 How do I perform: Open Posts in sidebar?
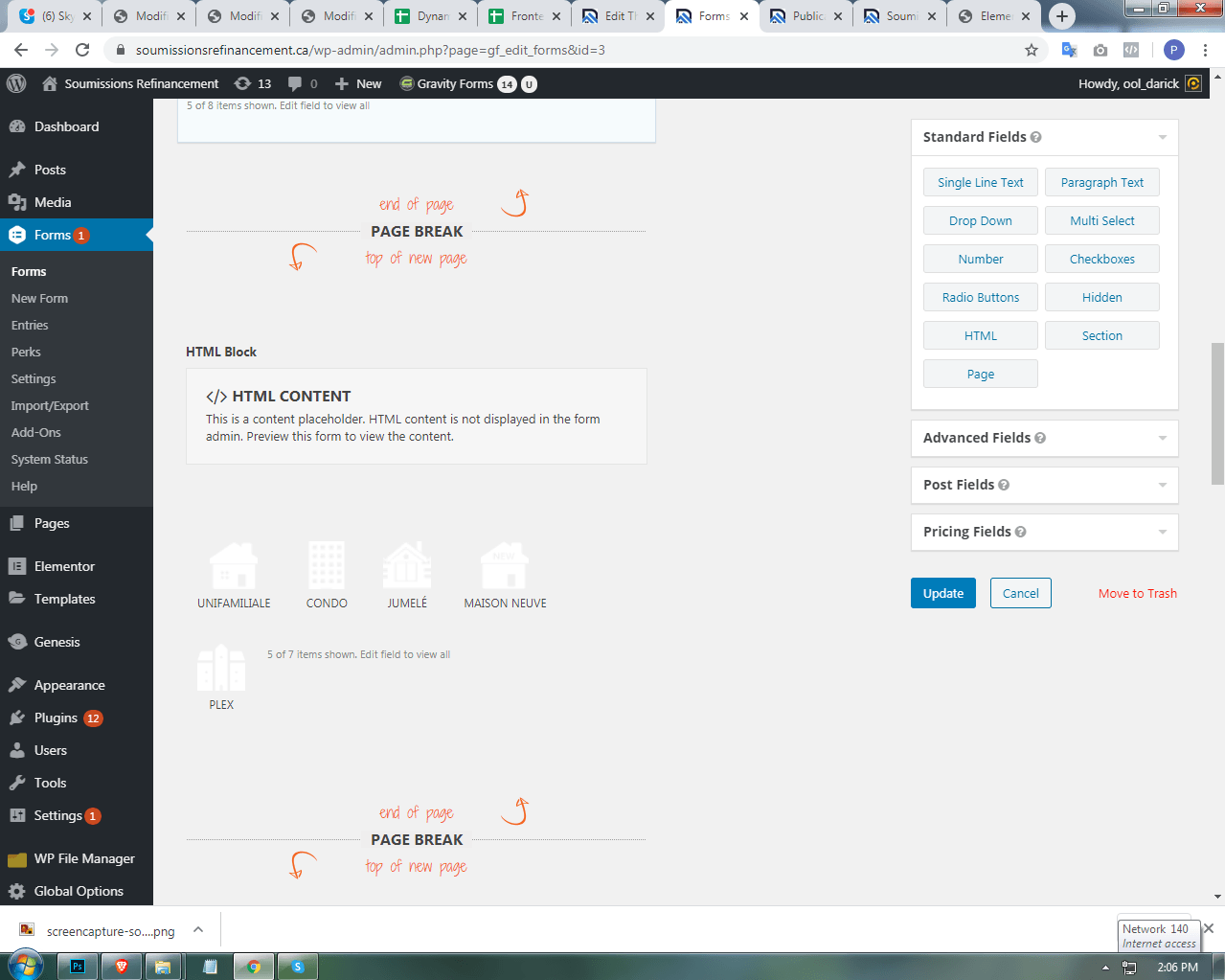pos(77,170)
